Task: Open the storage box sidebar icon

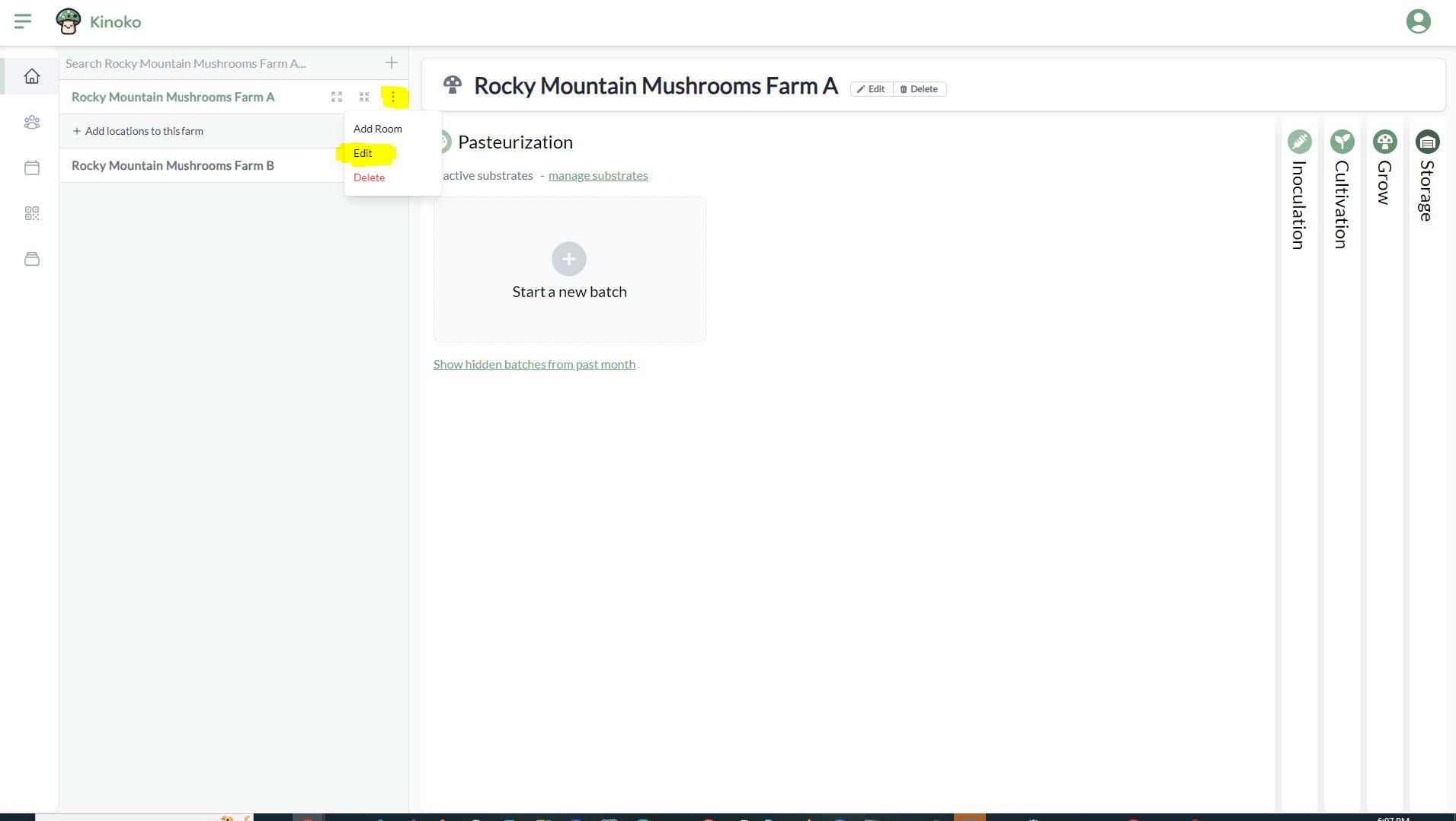Action: pyautogui.click(x=32, y=259)
